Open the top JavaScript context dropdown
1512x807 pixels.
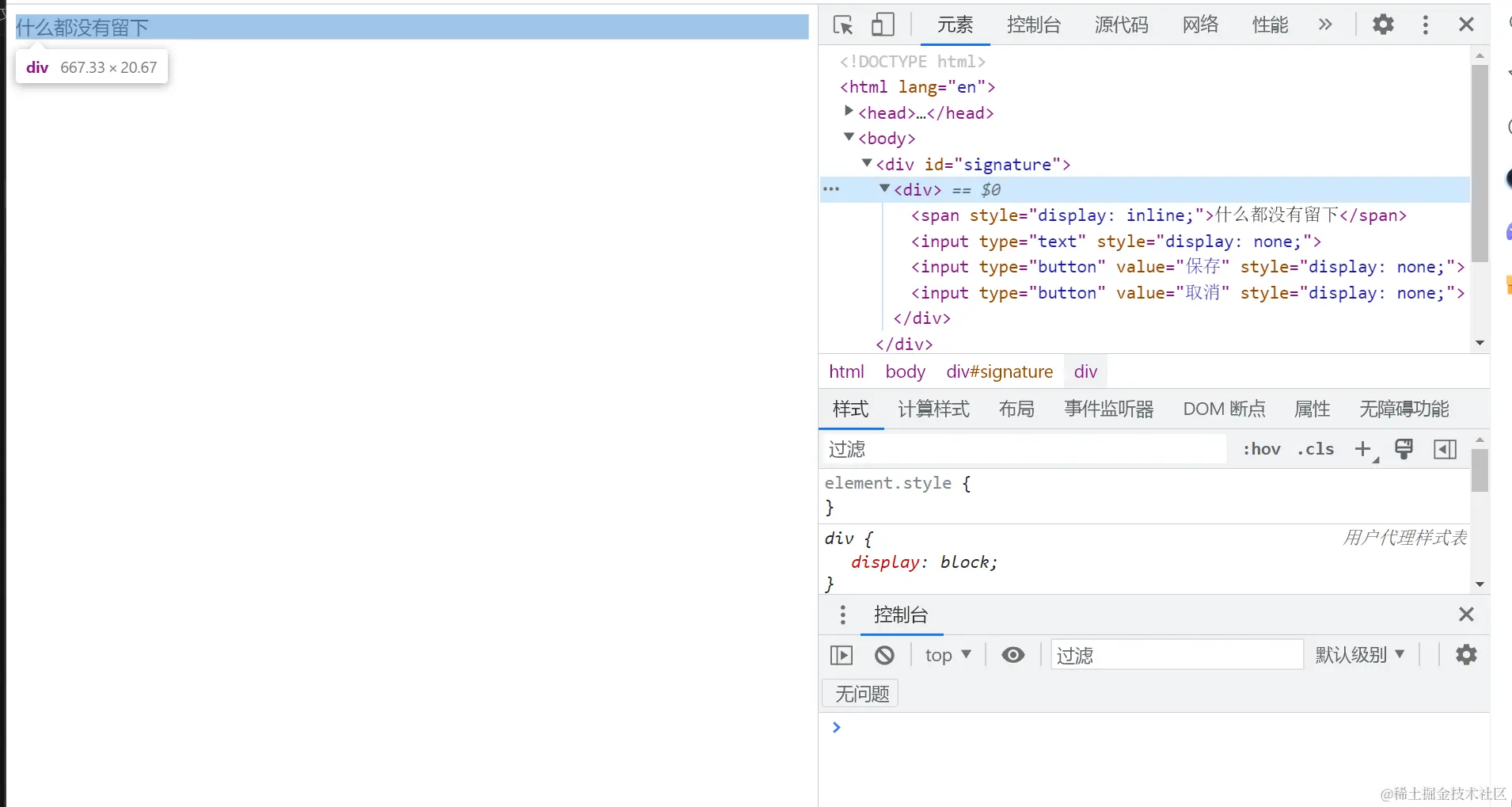pos(948,655)
